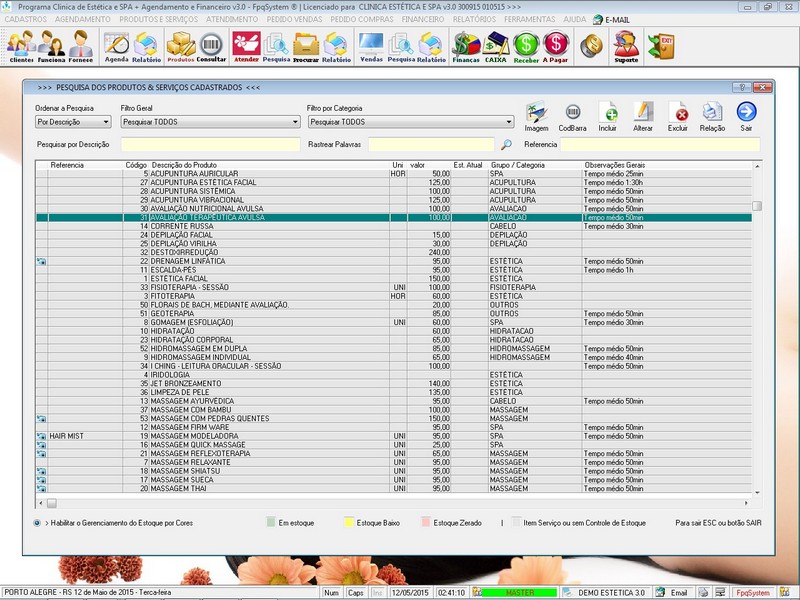This screenshot has height=600, width=800.
Task: Open the CAIXA cash register icon
Action: [495, 46]
